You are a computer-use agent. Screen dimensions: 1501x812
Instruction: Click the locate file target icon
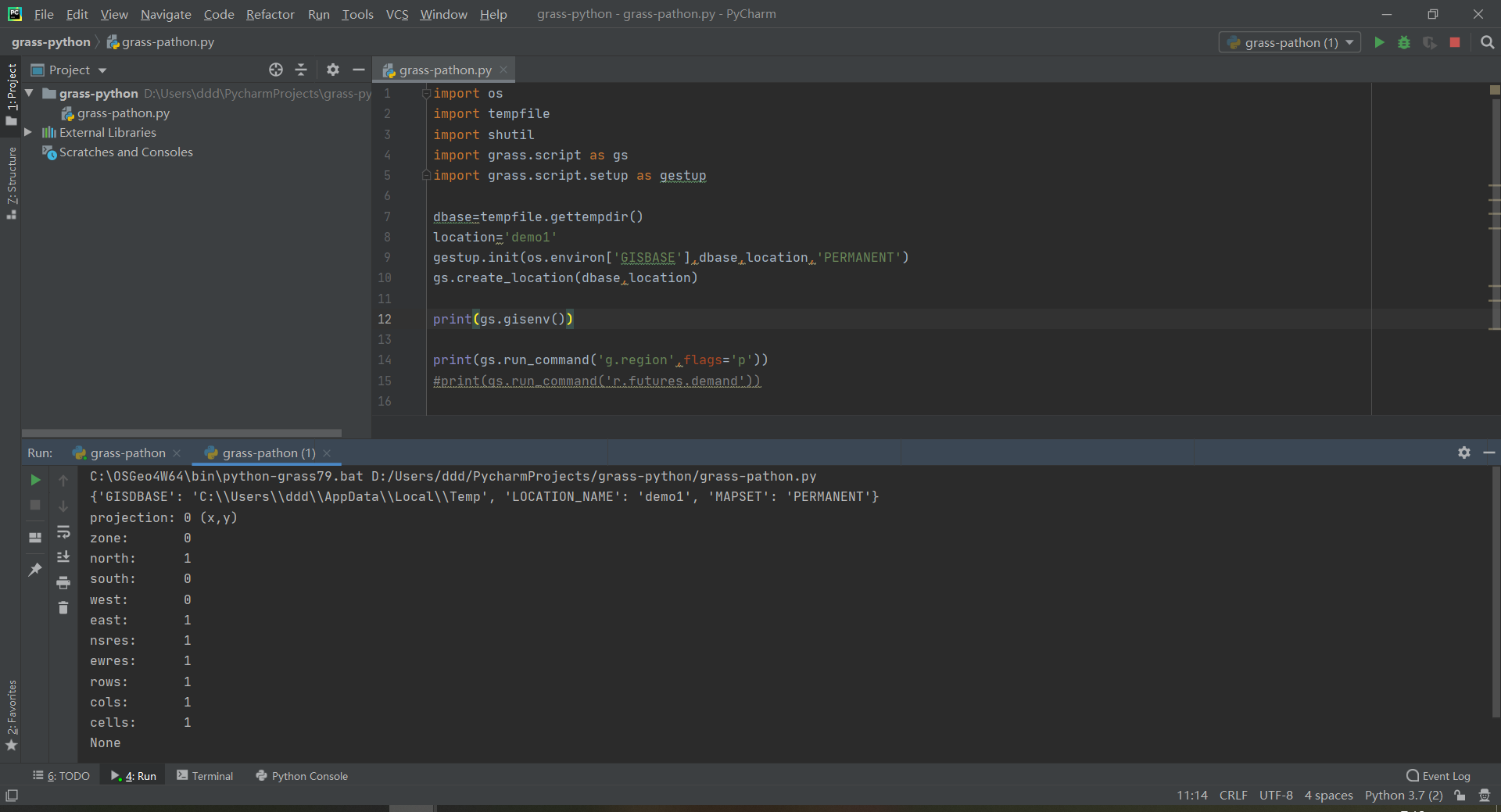[x=276, y=70]
